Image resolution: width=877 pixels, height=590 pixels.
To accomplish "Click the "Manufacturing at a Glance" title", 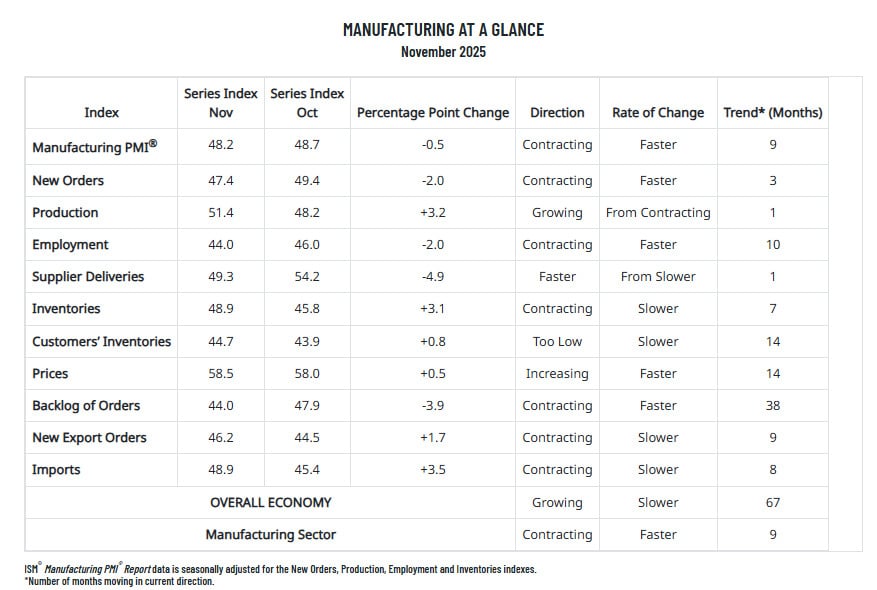I will coord(443,30).
